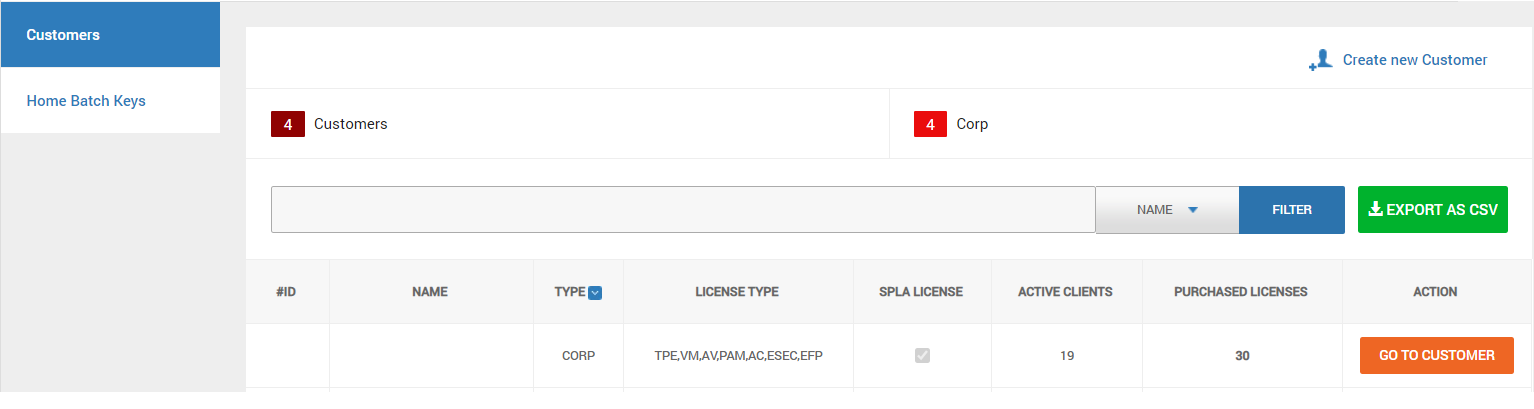The height and width of the screenshot is (409, 1534).
Task: Click the TPE,VM,AV,PAM,AC,ESEC,EFP license cell
Action: click(x=738, y=355)
